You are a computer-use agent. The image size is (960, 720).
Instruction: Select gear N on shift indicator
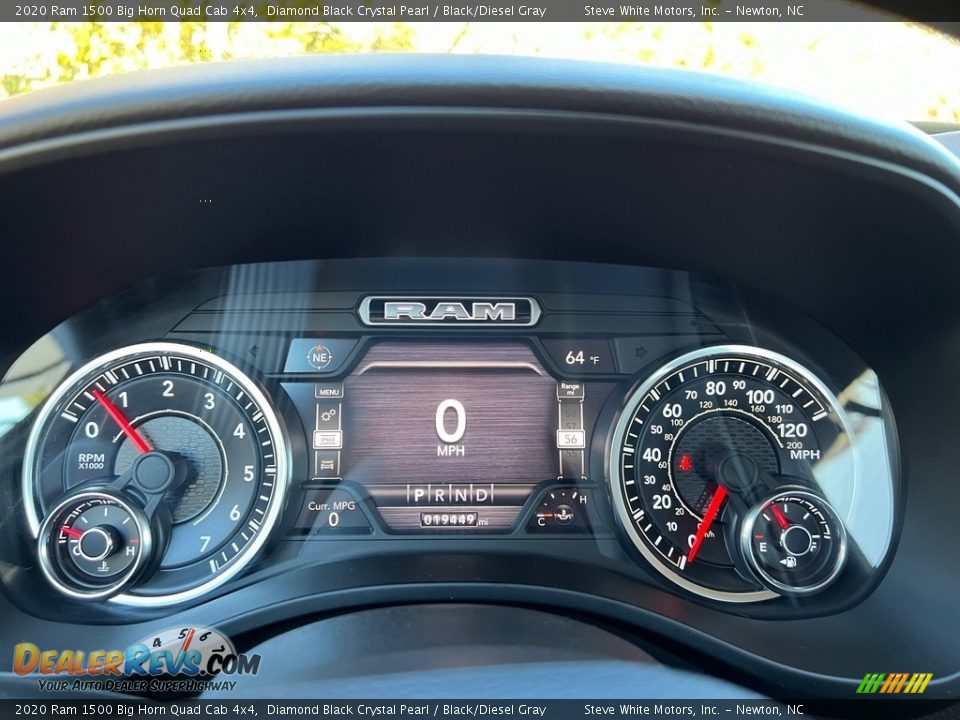[x=460, y=495]
